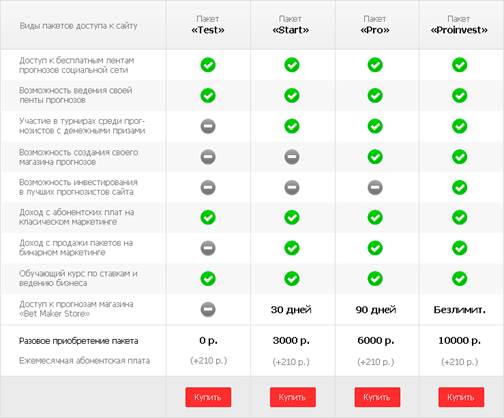This screenshot has width=504, height=418.
Task: Click gray minus for Bet Maker Store in Test column
Action: (208, 309)
